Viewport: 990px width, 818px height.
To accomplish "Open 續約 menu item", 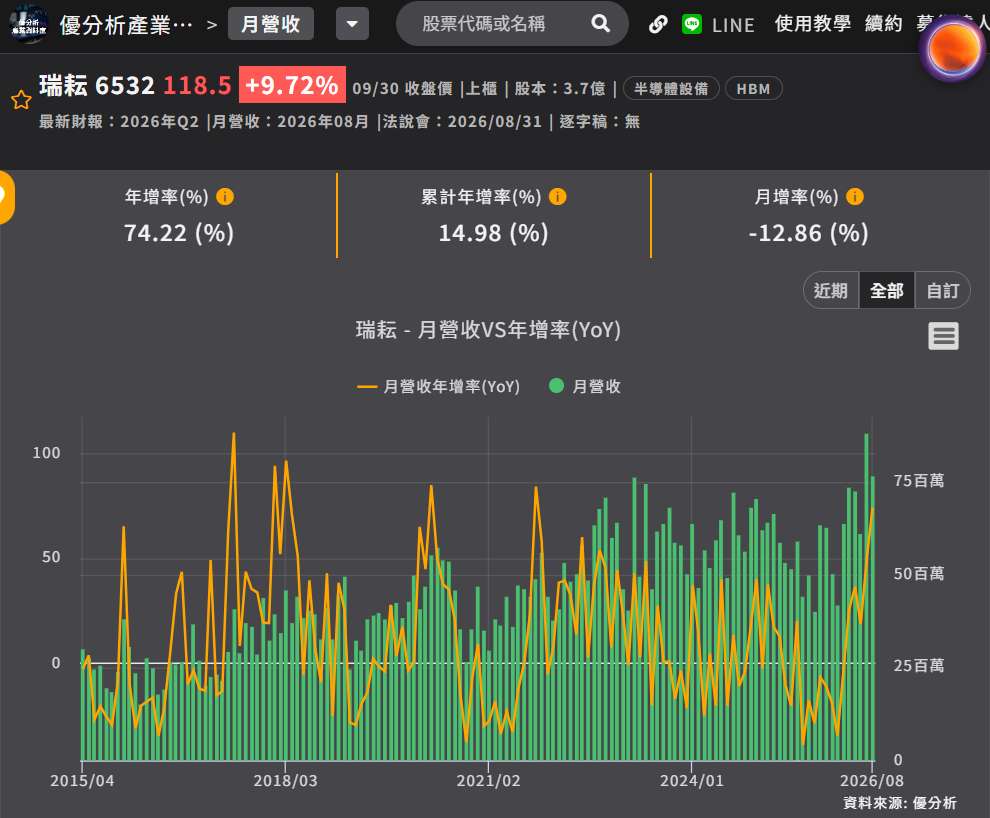I will [x=883, y=24].
